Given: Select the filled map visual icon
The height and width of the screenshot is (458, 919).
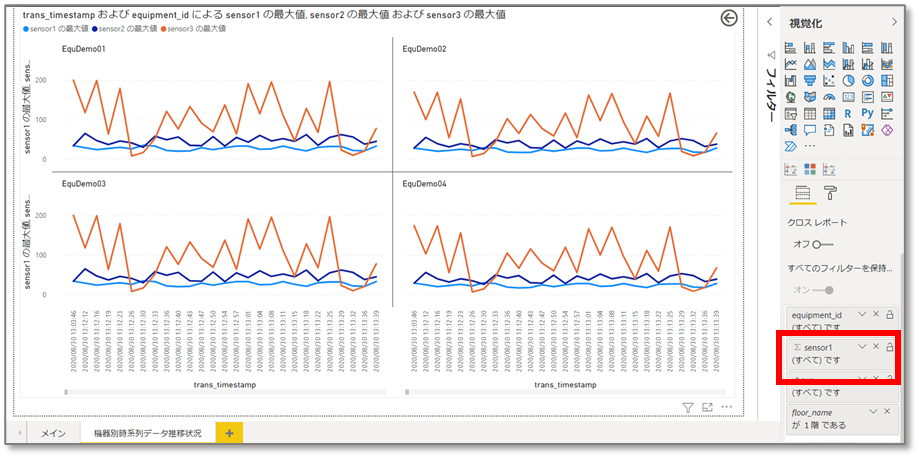Looking at the screenshot, I should [x=810, y=97].
